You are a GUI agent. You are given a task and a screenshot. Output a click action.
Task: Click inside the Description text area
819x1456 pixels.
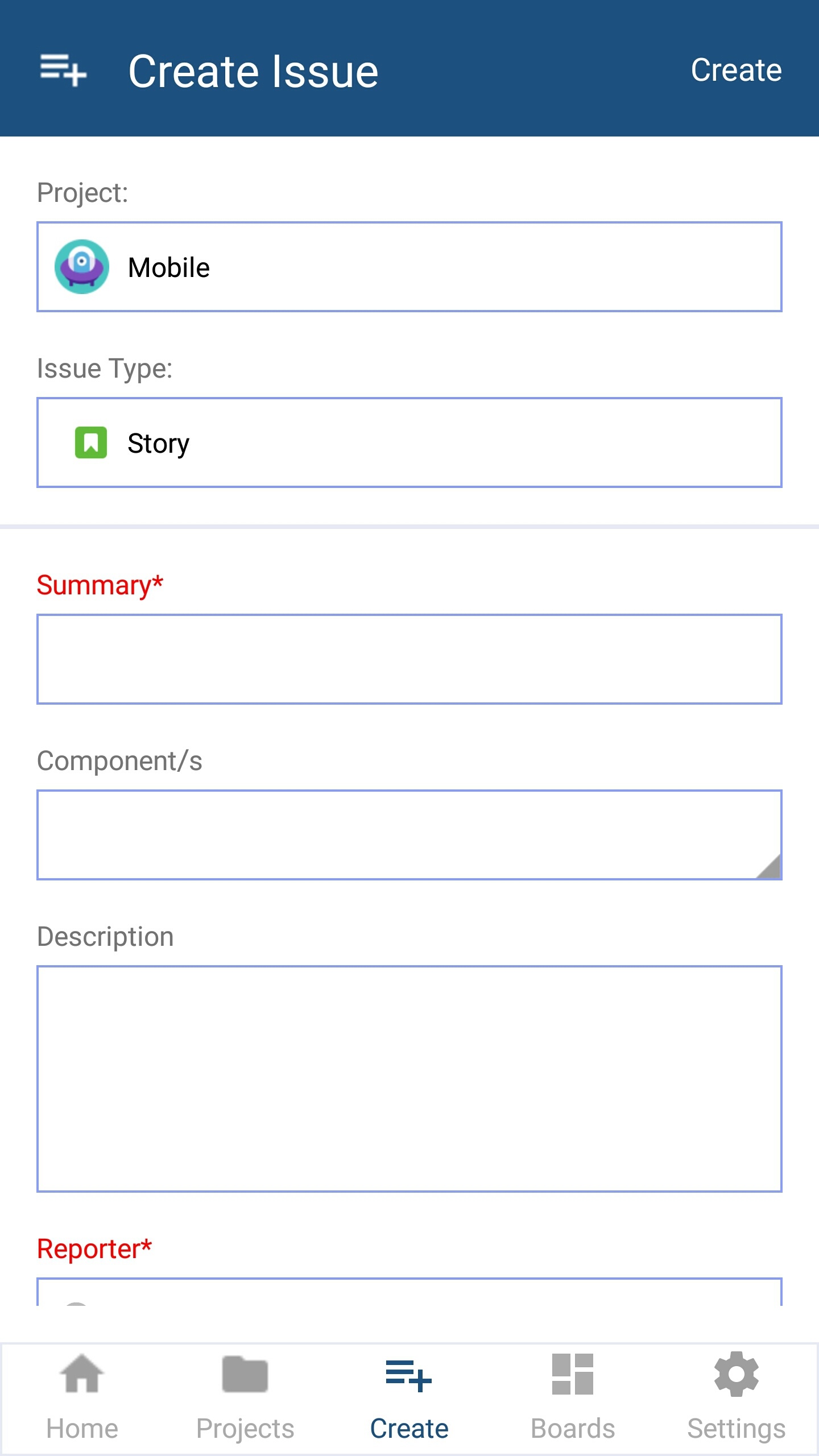[x=409, y=1078]
